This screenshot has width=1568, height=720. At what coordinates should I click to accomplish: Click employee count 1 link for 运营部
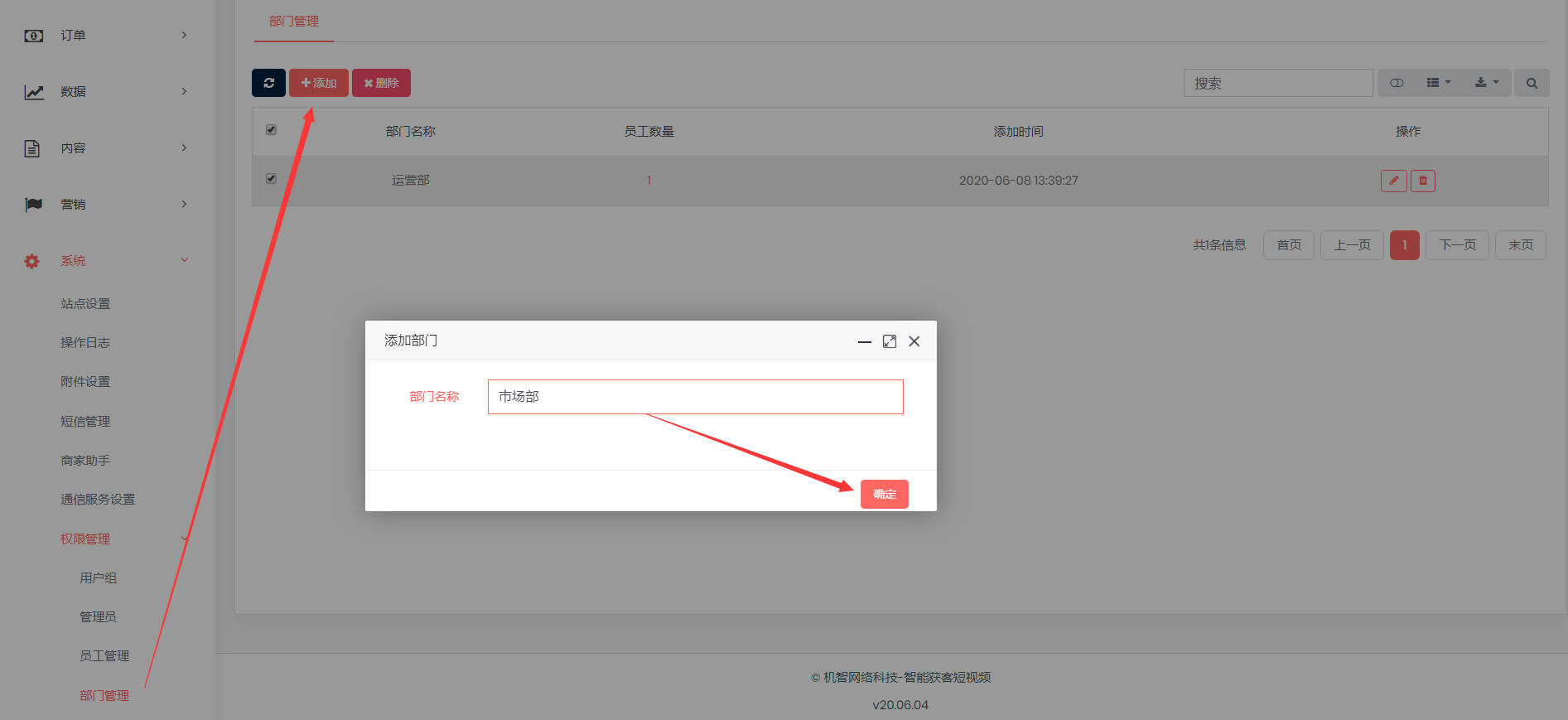[649, 181]
